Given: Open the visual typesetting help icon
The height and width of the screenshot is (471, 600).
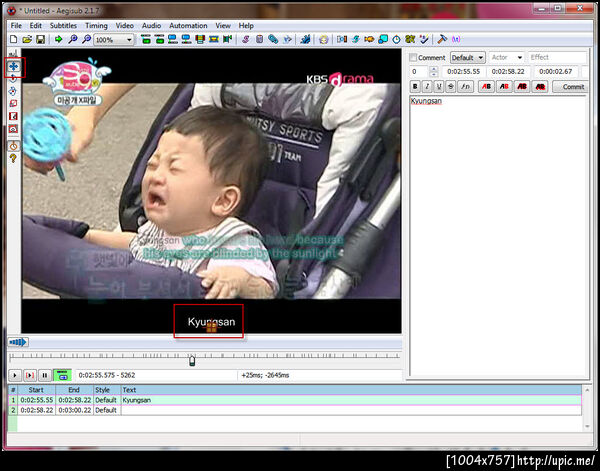Looking at the screenshot, I should click(13, 158).
